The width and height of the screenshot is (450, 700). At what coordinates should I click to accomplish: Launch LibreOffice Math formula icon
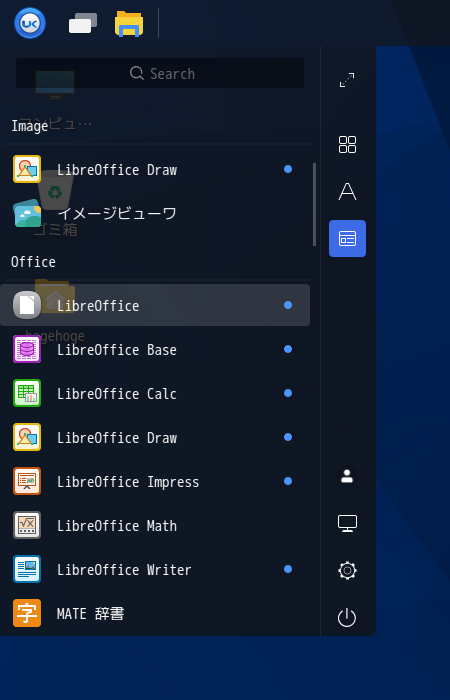pyautogui.click(x=27, y=525)
